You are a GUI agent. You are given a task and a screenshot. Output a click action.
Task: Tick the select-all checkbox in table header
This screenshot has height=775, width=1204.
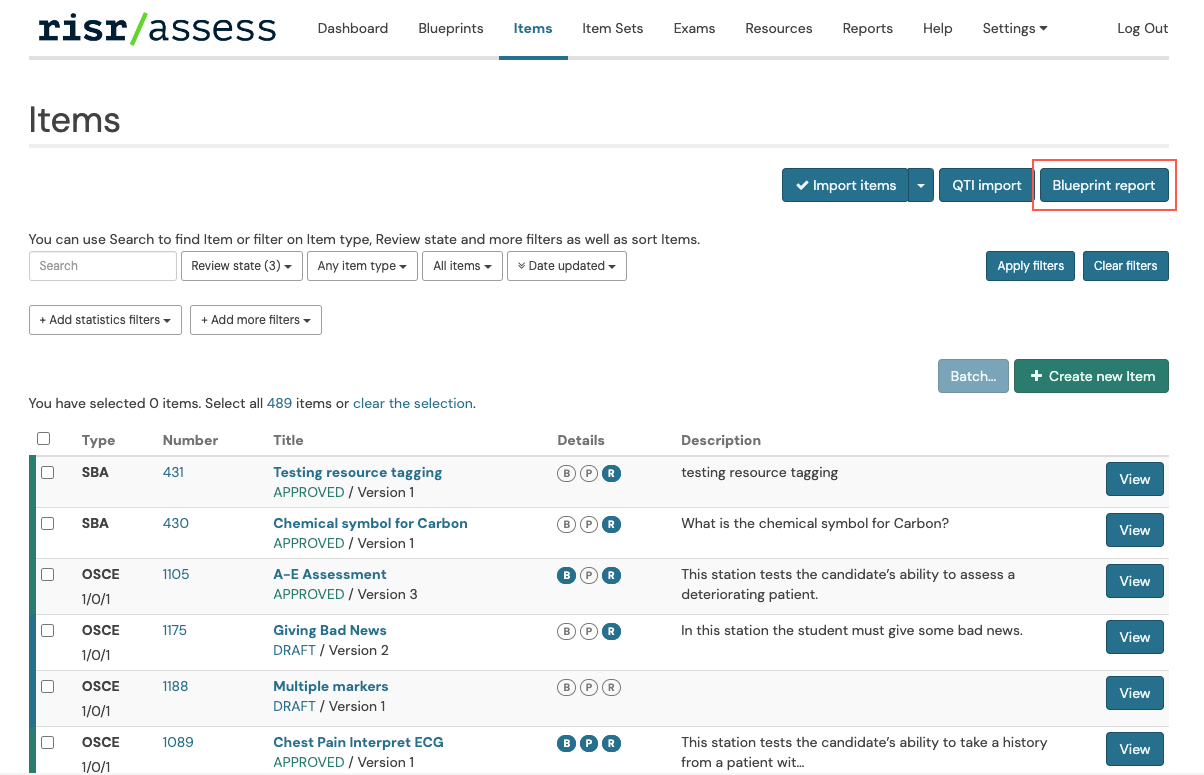(x=43, y=439)
